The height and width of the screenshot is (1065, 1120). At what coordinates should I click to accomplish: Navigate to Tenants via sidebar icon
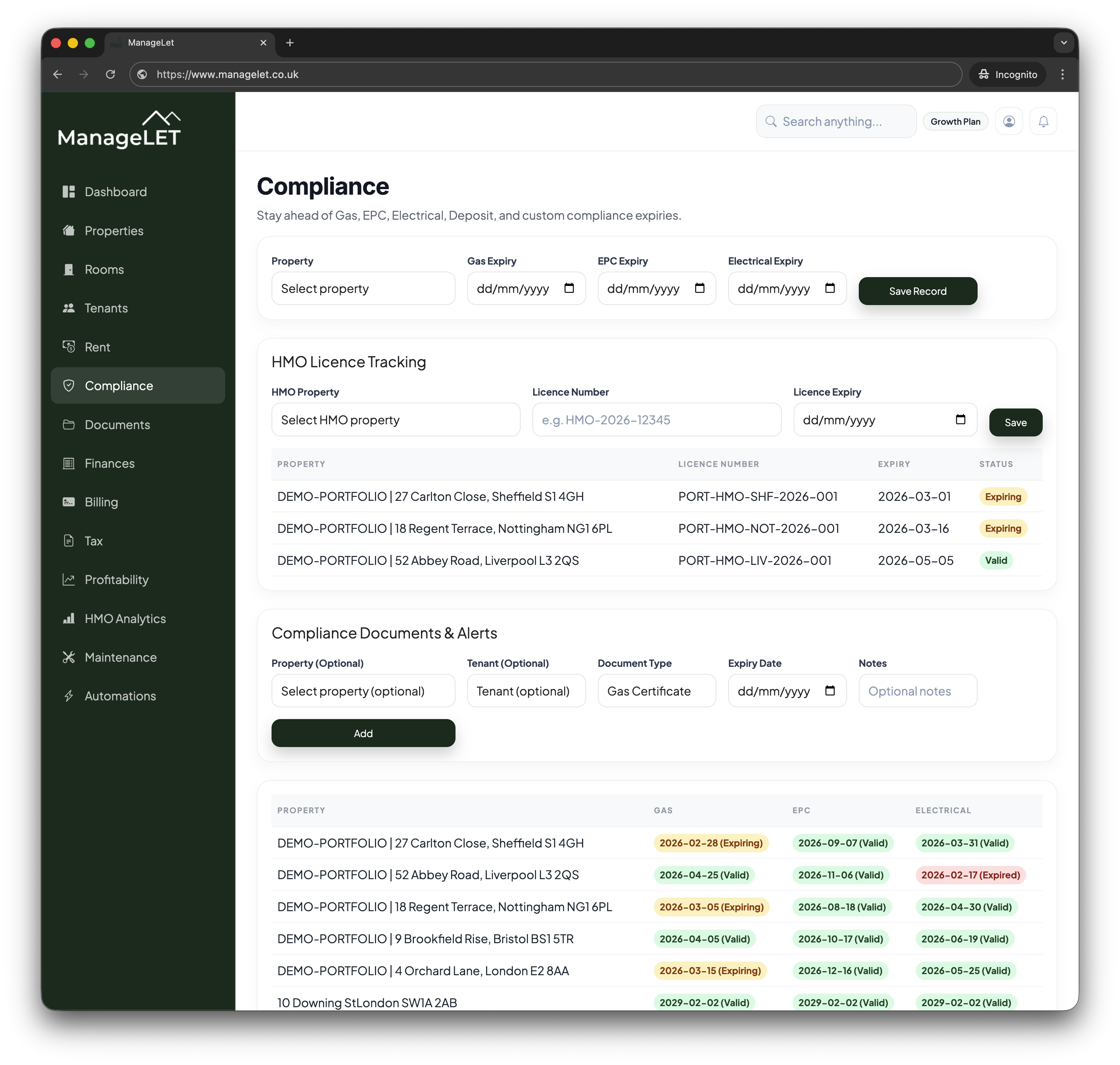click(x=69, y=308)
